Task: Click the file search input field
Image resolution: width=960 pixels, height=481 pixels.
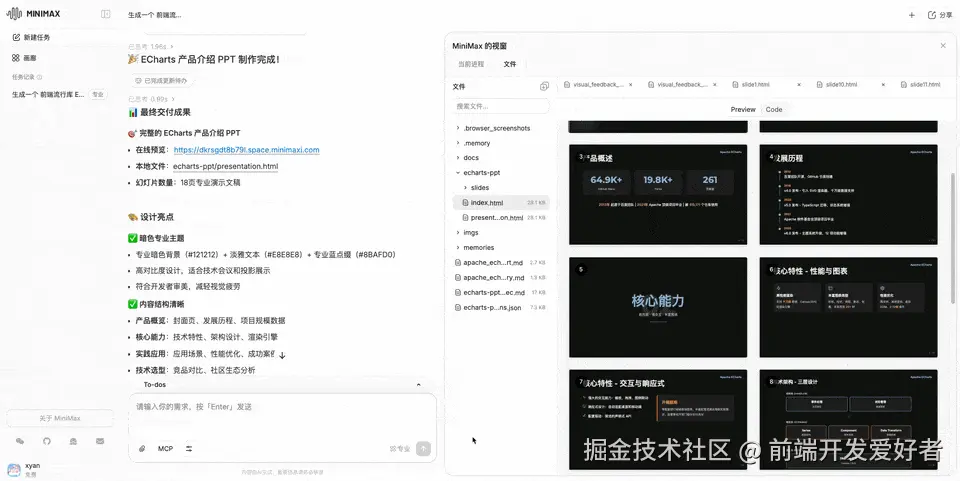Action: click(x=501, y=106)
